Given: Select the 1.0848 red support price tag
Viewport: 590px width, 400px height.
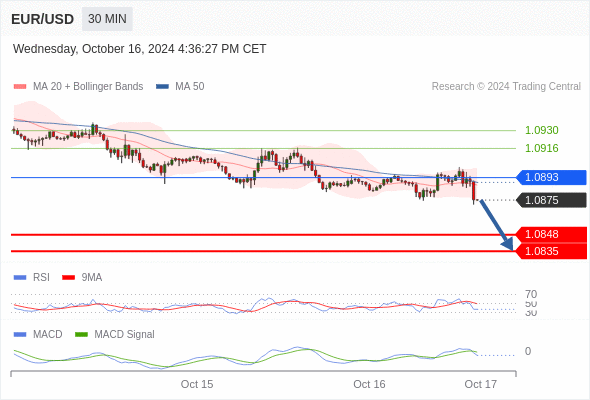Looking at the screenshot, I should point(551,234).
